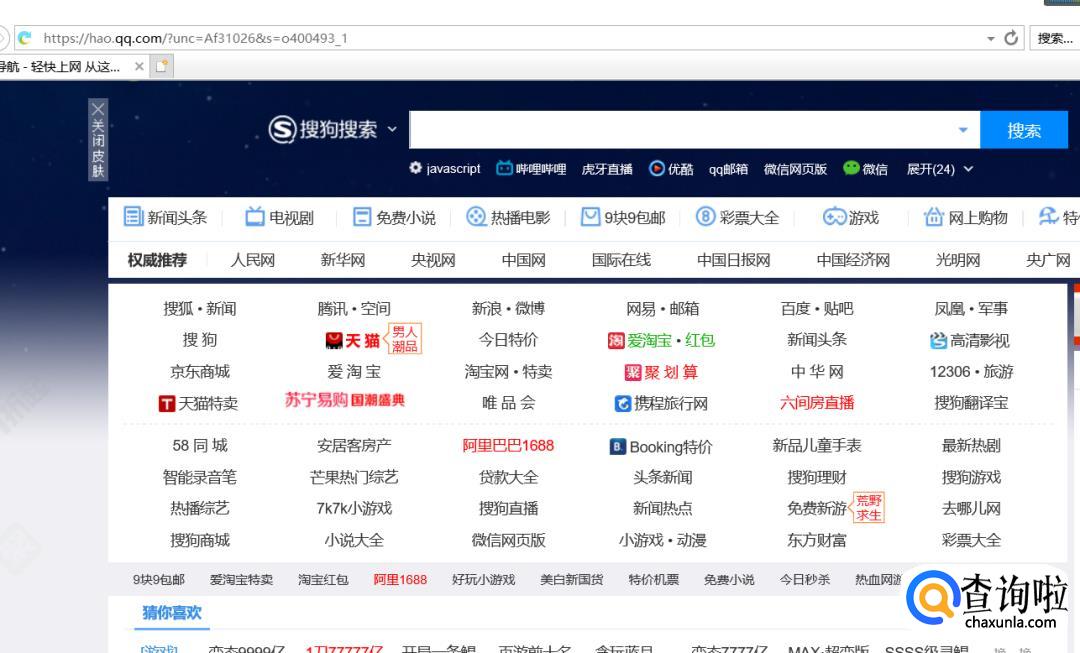Open the 东方财富 link
The width and height of the screenshot is (1080, 653).
pos(817,540)
